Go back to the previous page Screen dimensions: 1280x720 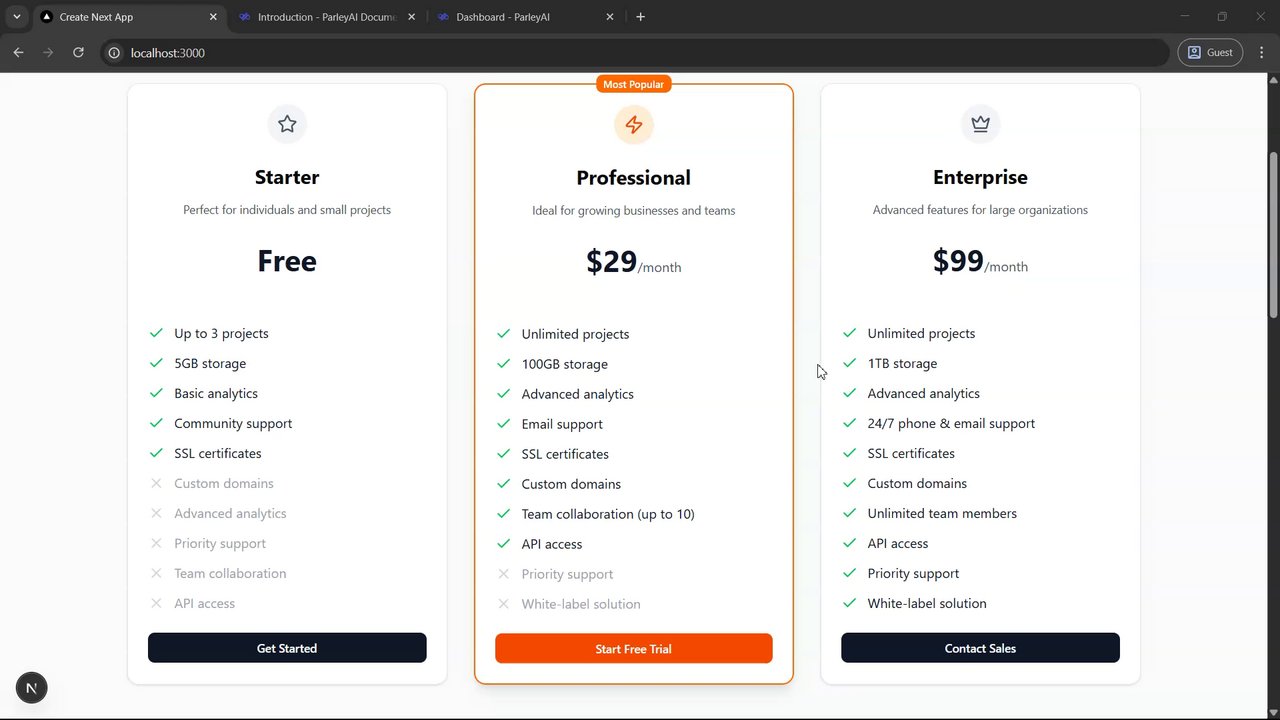[x=18, y=52]
